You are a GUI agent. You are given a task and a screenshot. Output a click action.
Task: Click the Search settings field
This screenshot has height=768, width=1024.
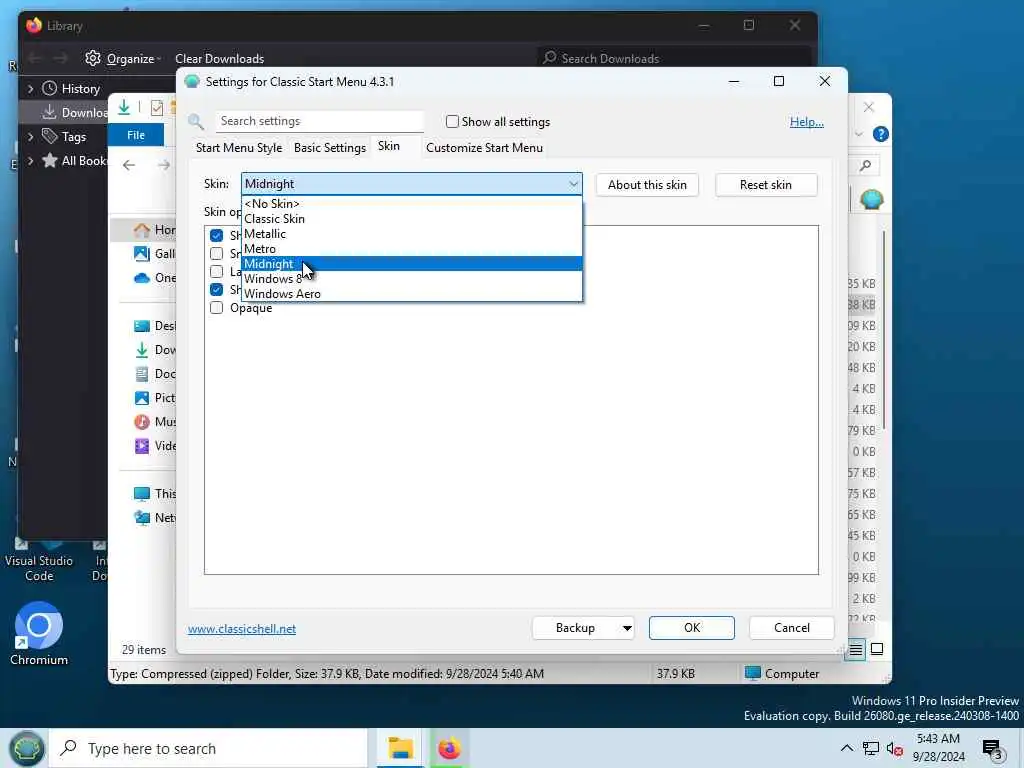tap(319, 121)
